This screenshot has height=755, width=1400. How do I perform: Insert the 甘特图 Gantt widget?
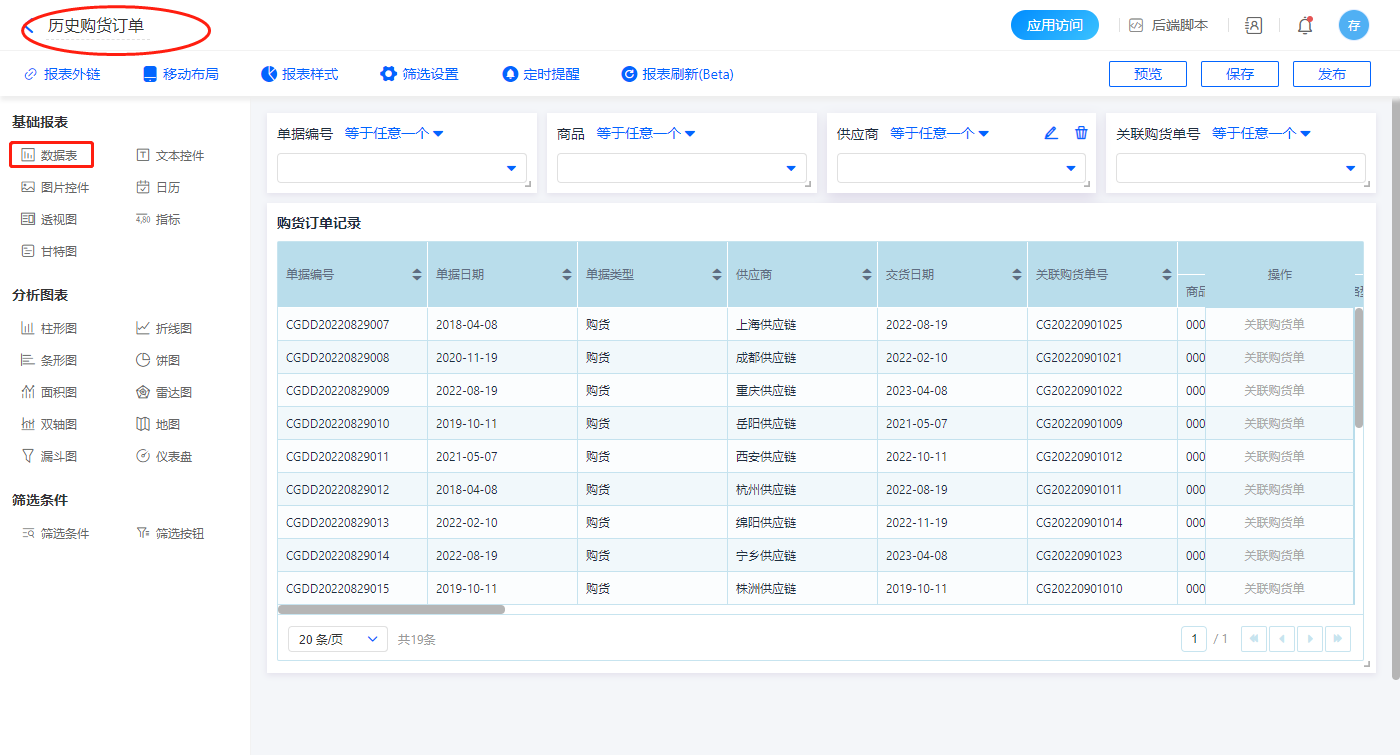pos(50,251)
